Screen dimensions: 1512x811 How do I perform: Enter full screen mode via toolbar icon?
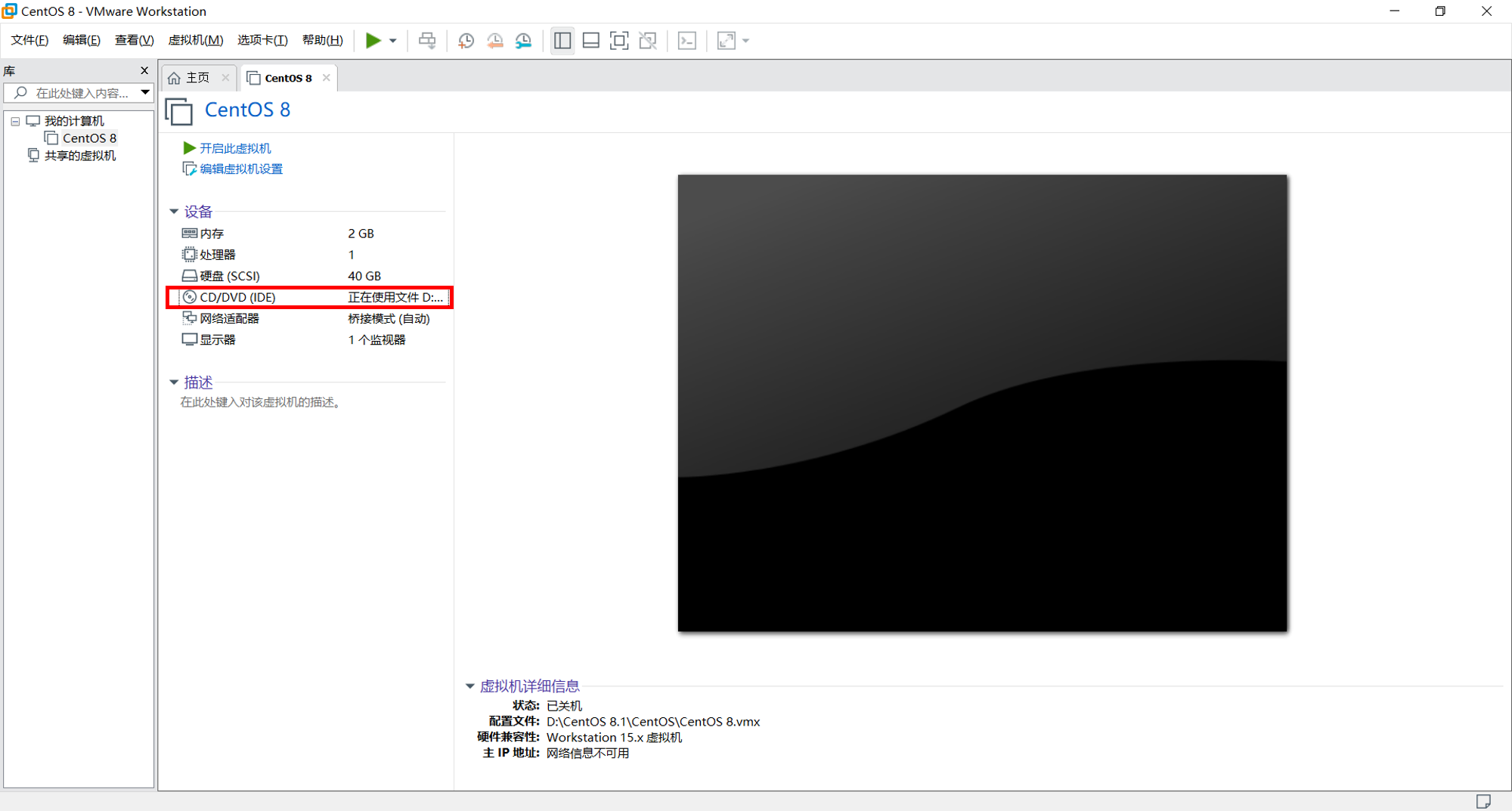click(619, 41)
